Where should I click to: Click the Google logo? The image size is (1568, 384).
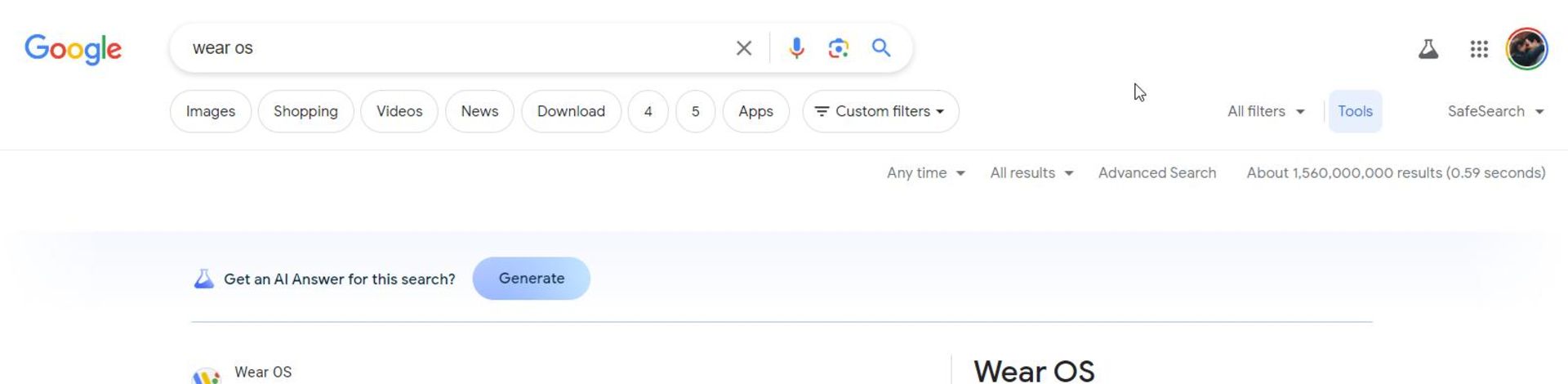(x=73, y=49)
